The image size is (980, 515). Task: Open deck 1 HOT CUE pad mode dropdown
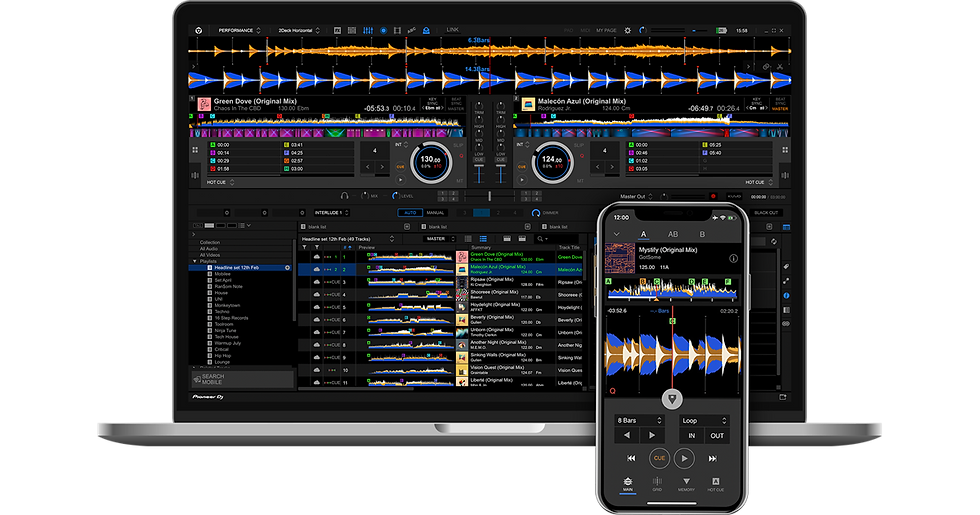click(x=220, y=182)
